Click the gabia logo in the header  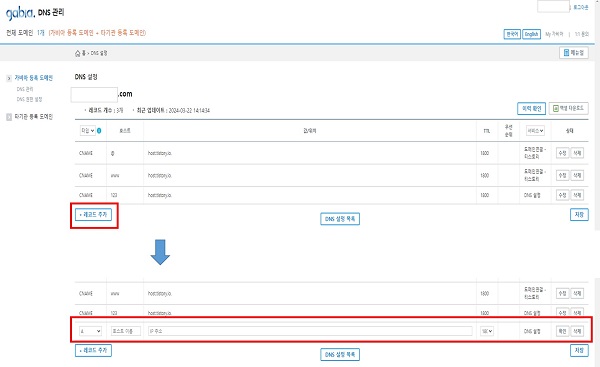coord(20,14)
